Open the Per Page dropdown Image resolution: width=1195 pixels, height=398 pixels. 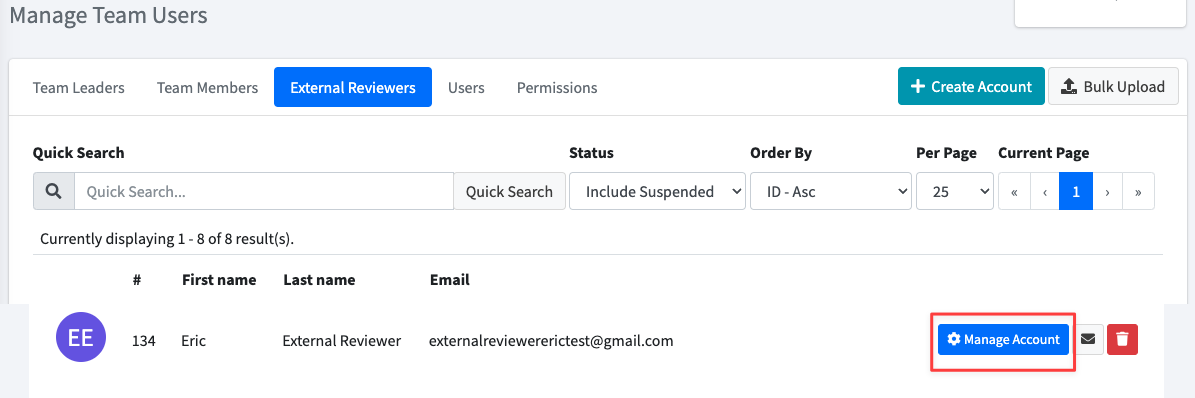pos(954,191)
